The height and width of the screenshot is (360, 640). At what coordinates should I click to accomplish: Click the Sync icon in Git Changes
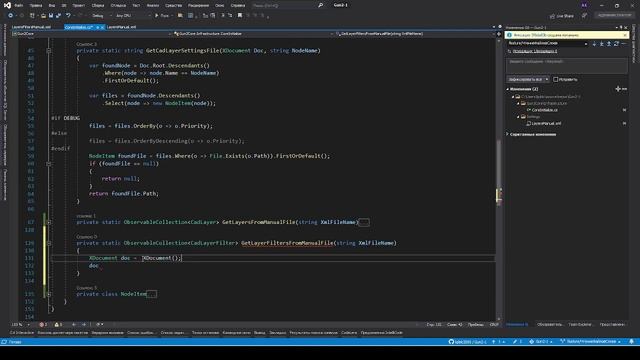pos(616,44)
